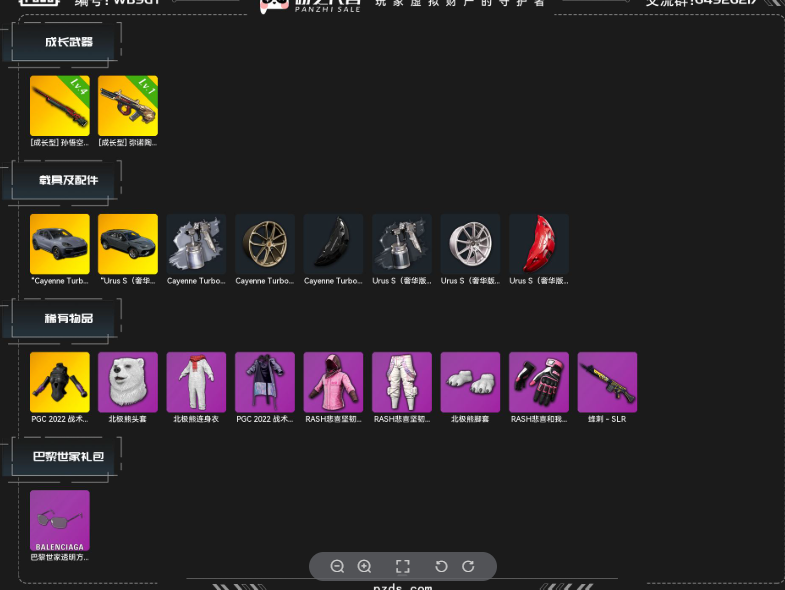Click the 北极熊脚套 bear paws item
The width and height of the screenshot is (785, 590).
[470, 382]
